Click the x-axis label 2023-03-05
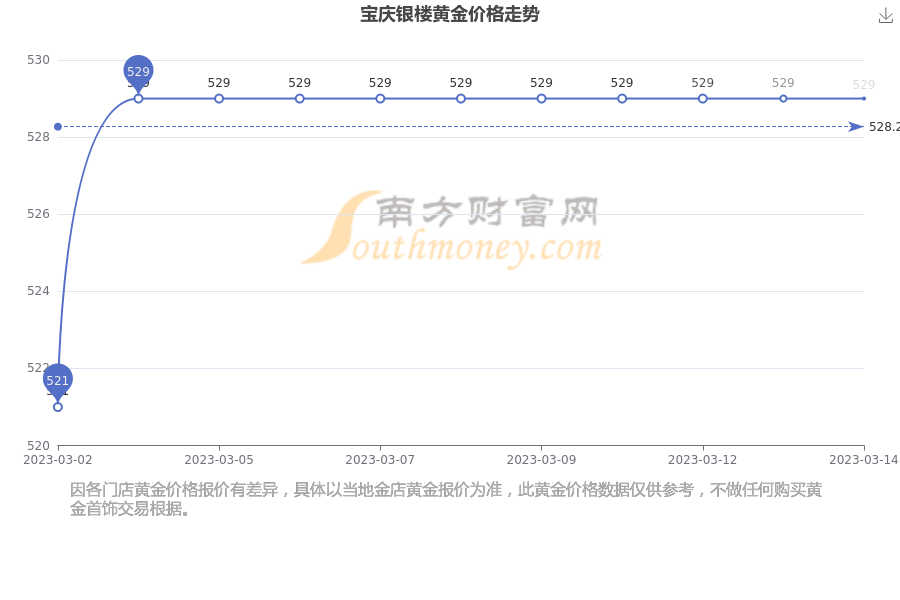 [x=219, y=460]
